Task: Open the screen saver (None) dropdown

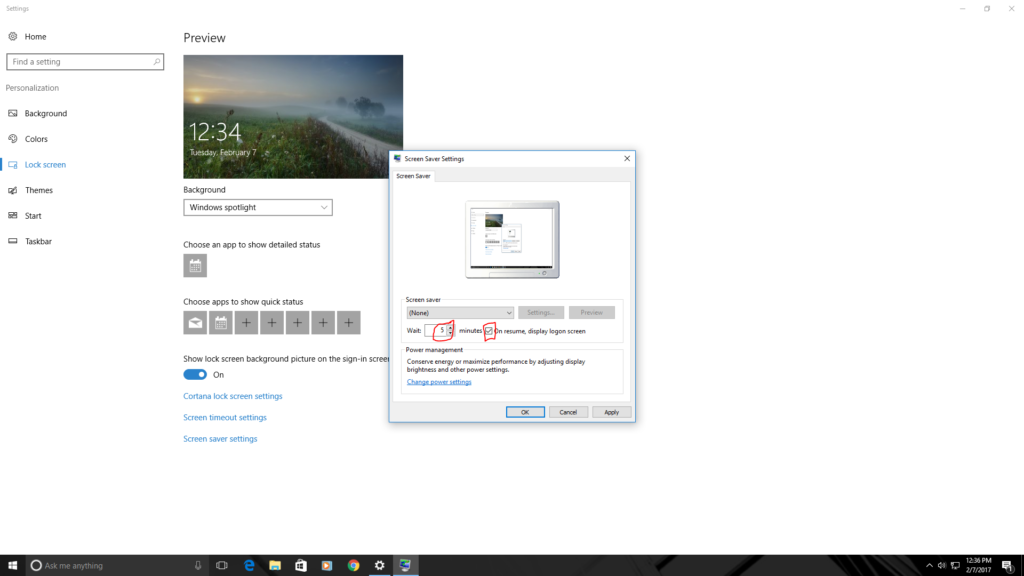Action: pyautogui.click(x=460, y=313)
